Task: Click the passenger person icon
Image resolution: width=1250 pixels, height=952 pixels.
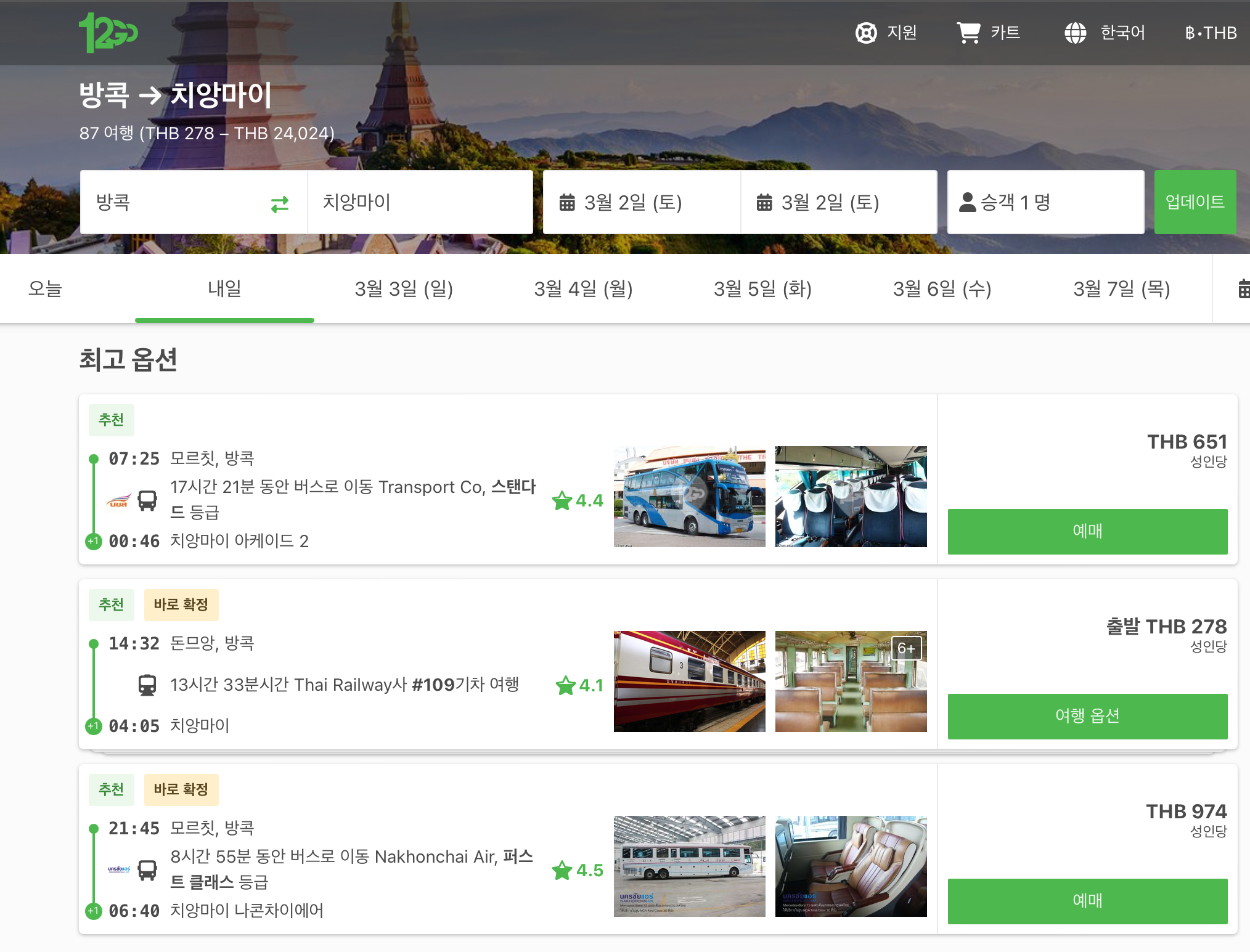Action: coord(968,202)
